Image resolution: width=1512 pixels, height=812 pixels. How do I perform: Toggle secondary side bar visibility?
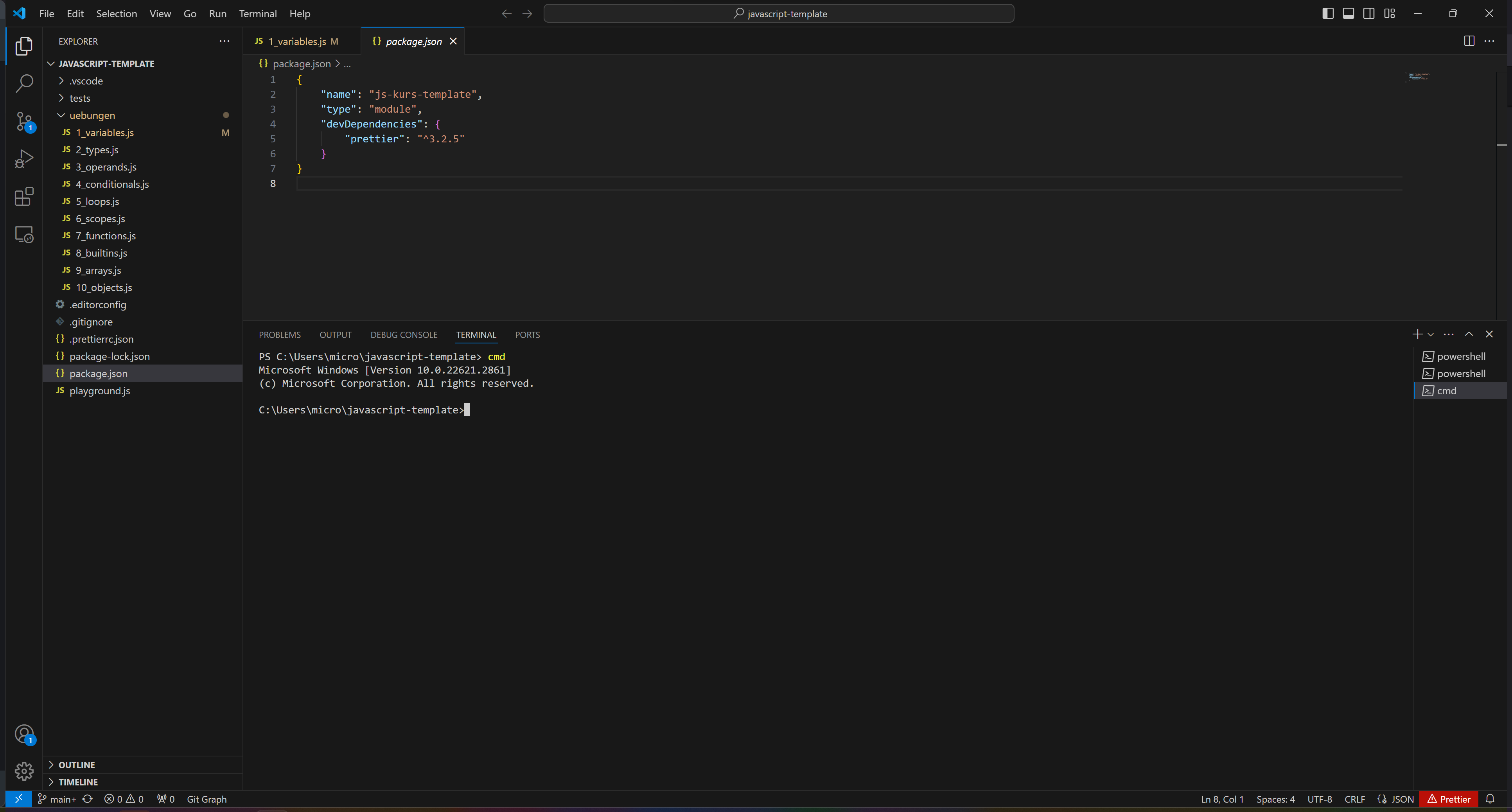coord(1369,14)
